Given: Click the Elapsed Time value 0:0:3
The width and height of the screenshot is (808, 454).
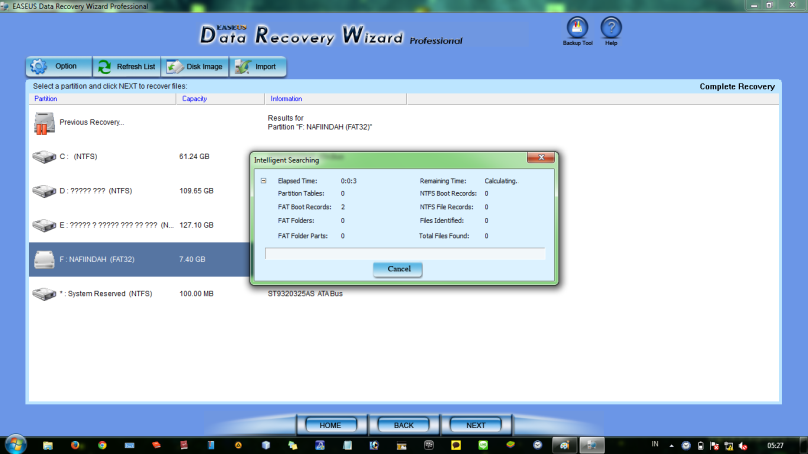Looking at the screenshot, I should pyautogui.click(x=348, y=181).
